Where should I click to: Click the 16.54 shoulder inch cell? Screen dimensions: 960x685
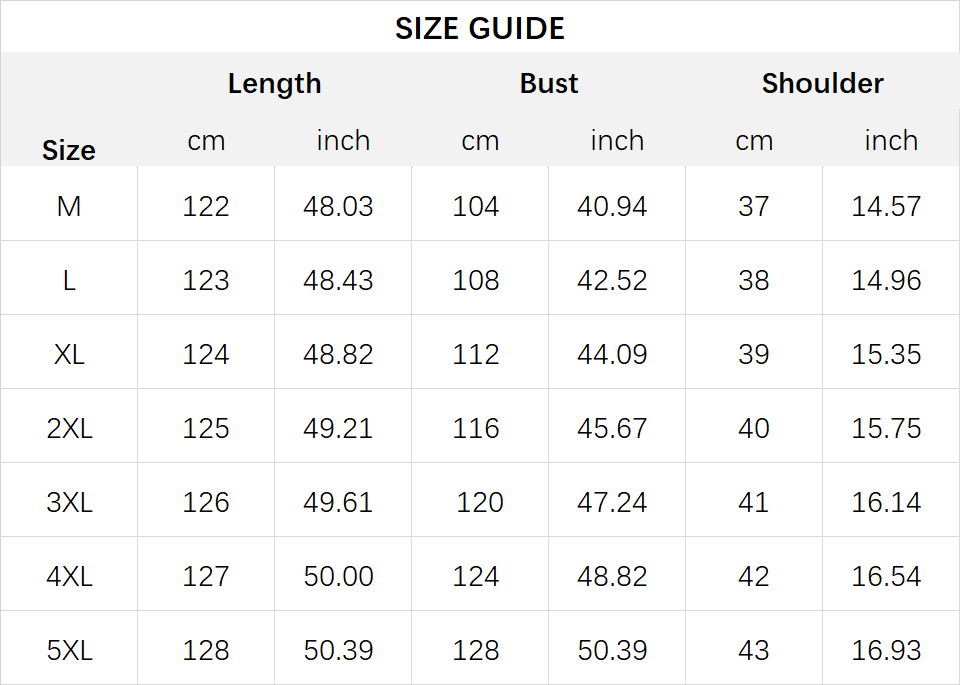(886, 577)
